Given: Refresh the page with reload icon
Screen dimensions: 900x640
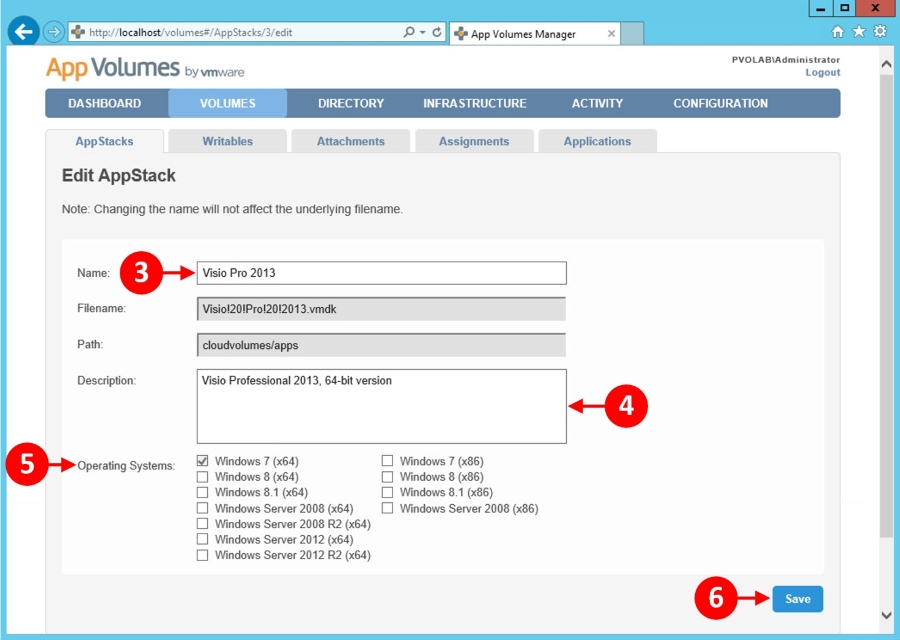Looking at the screenshot, I should 437,32.
